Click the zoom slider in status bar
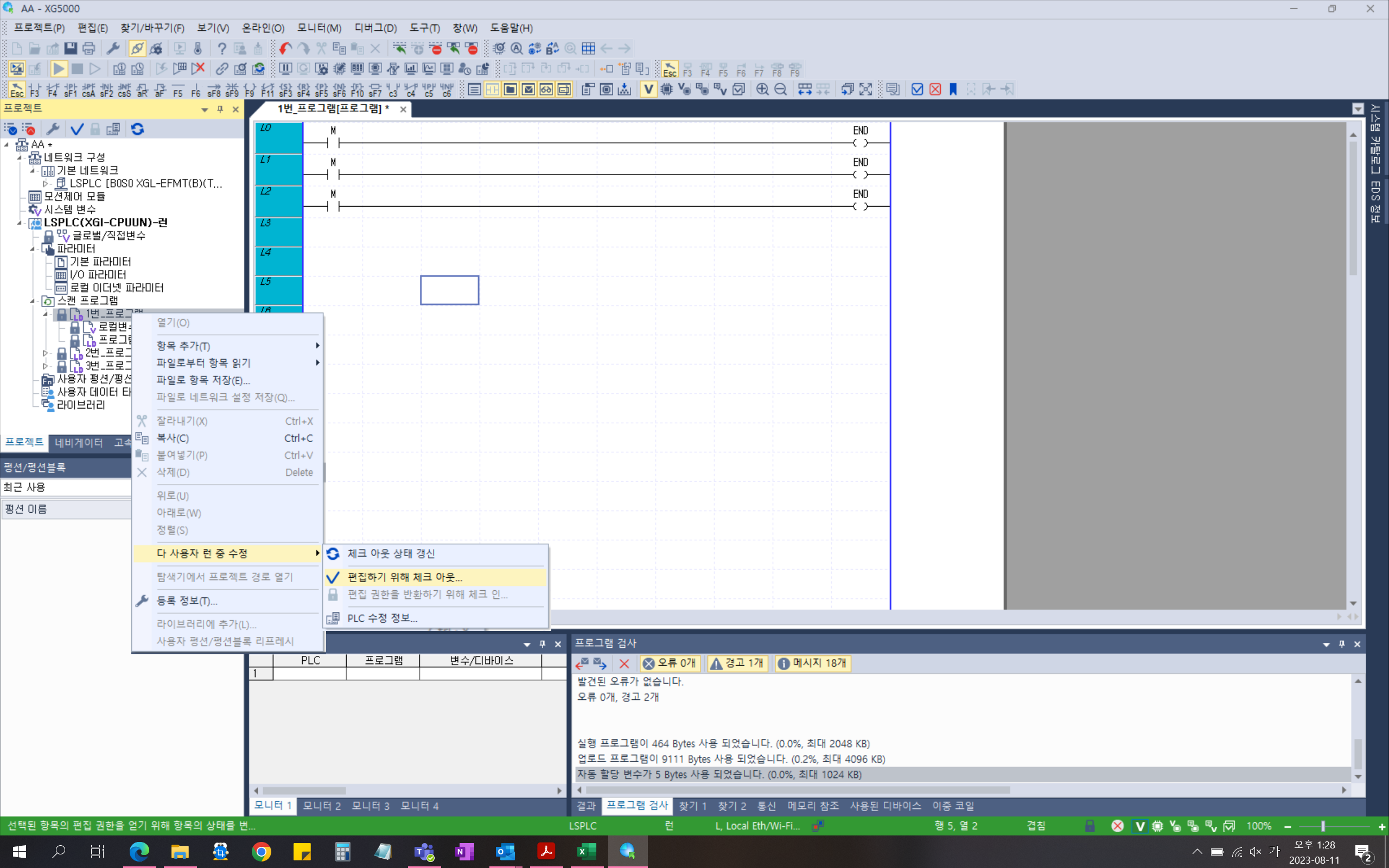Image resolution: width=1389 pixels, height=868 pixels. click(x=1322, y=826)
